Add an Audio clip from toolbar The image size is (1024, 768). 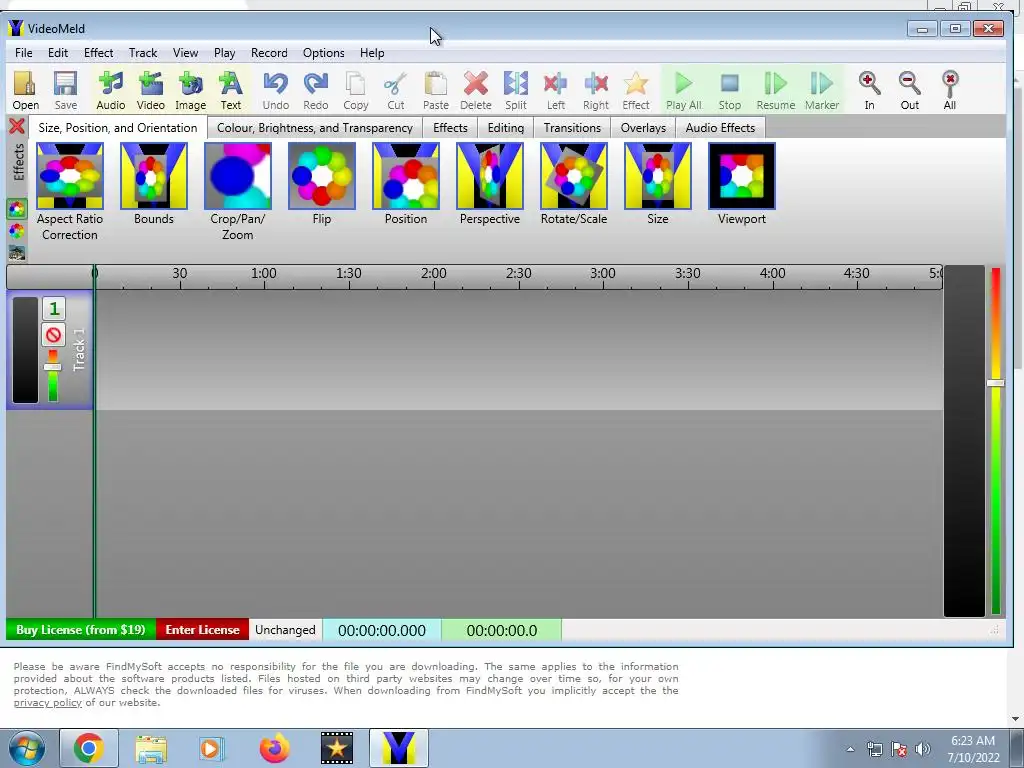110,90
